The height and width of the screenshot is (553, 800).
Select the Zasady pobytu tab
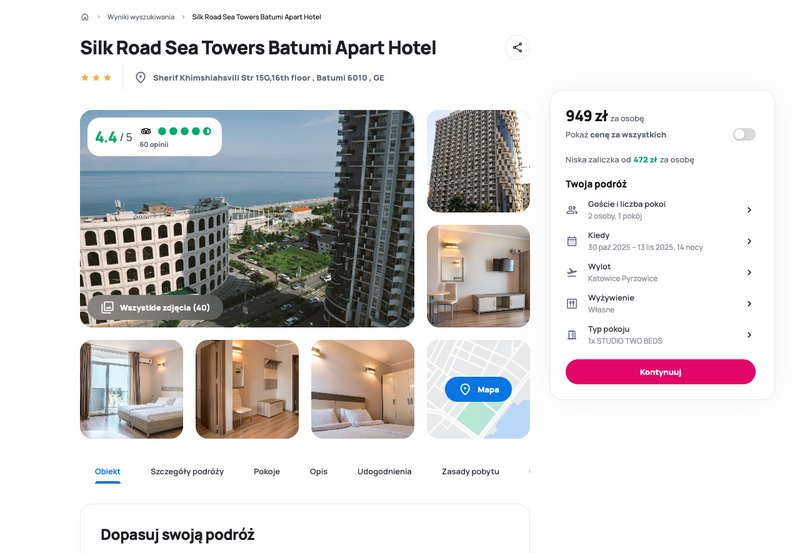pyautogui.click(x=470, y=471)
